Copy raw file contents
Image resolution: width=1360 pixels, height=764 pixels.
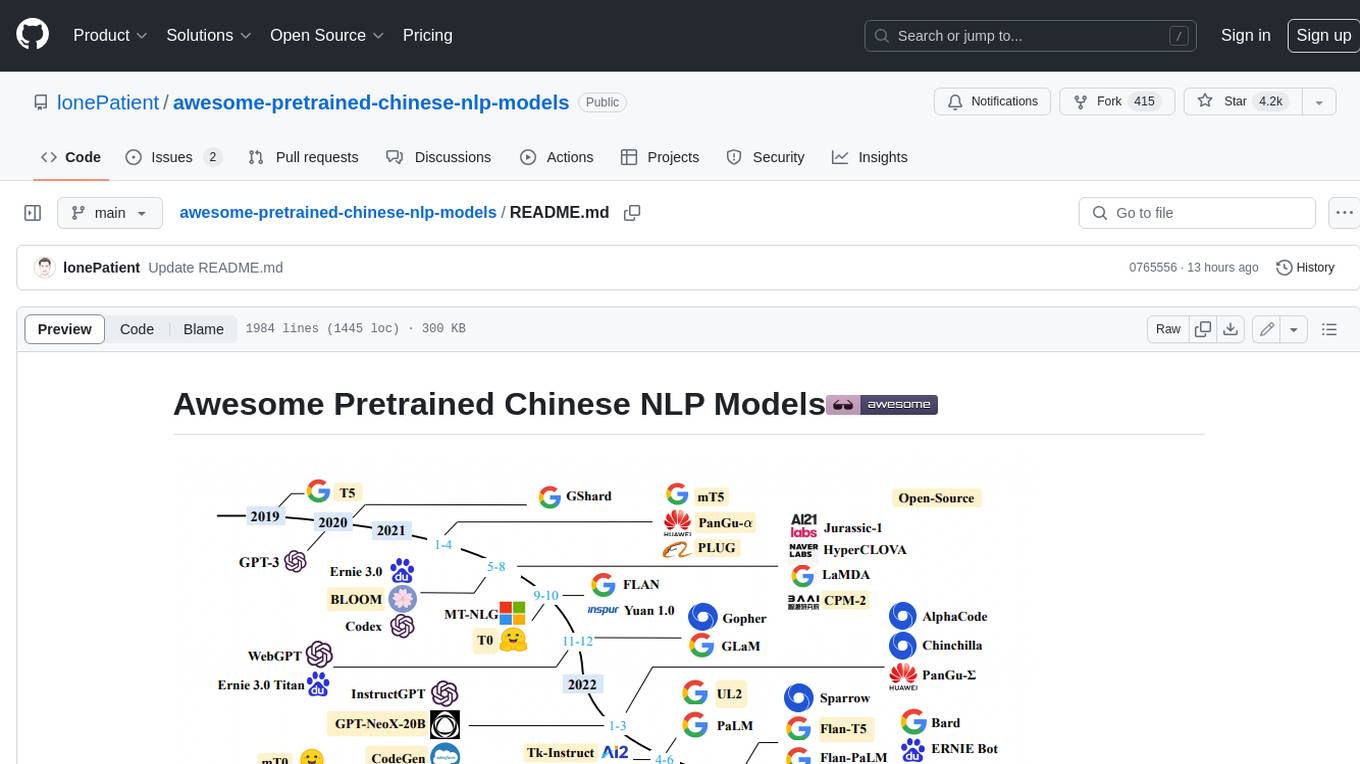click(1203, 329)
